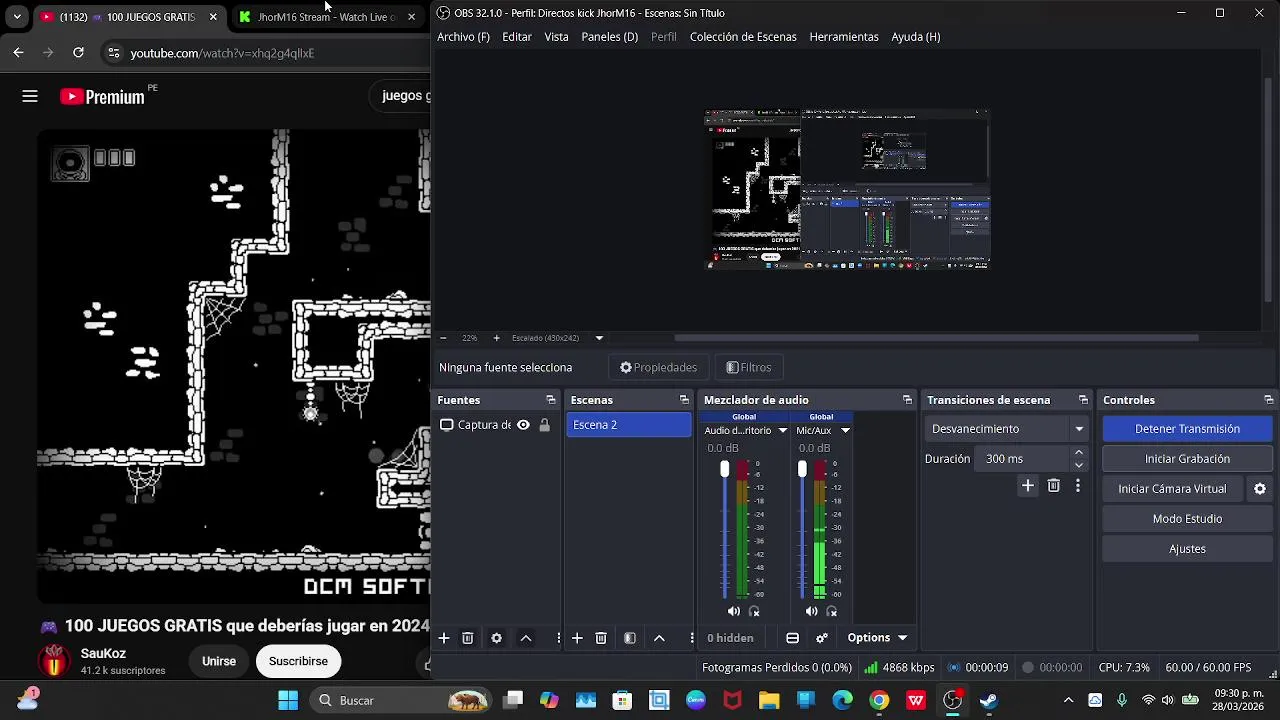Move source up in Fuentes panel
The image size is (1280, 720).
[525, 638]
